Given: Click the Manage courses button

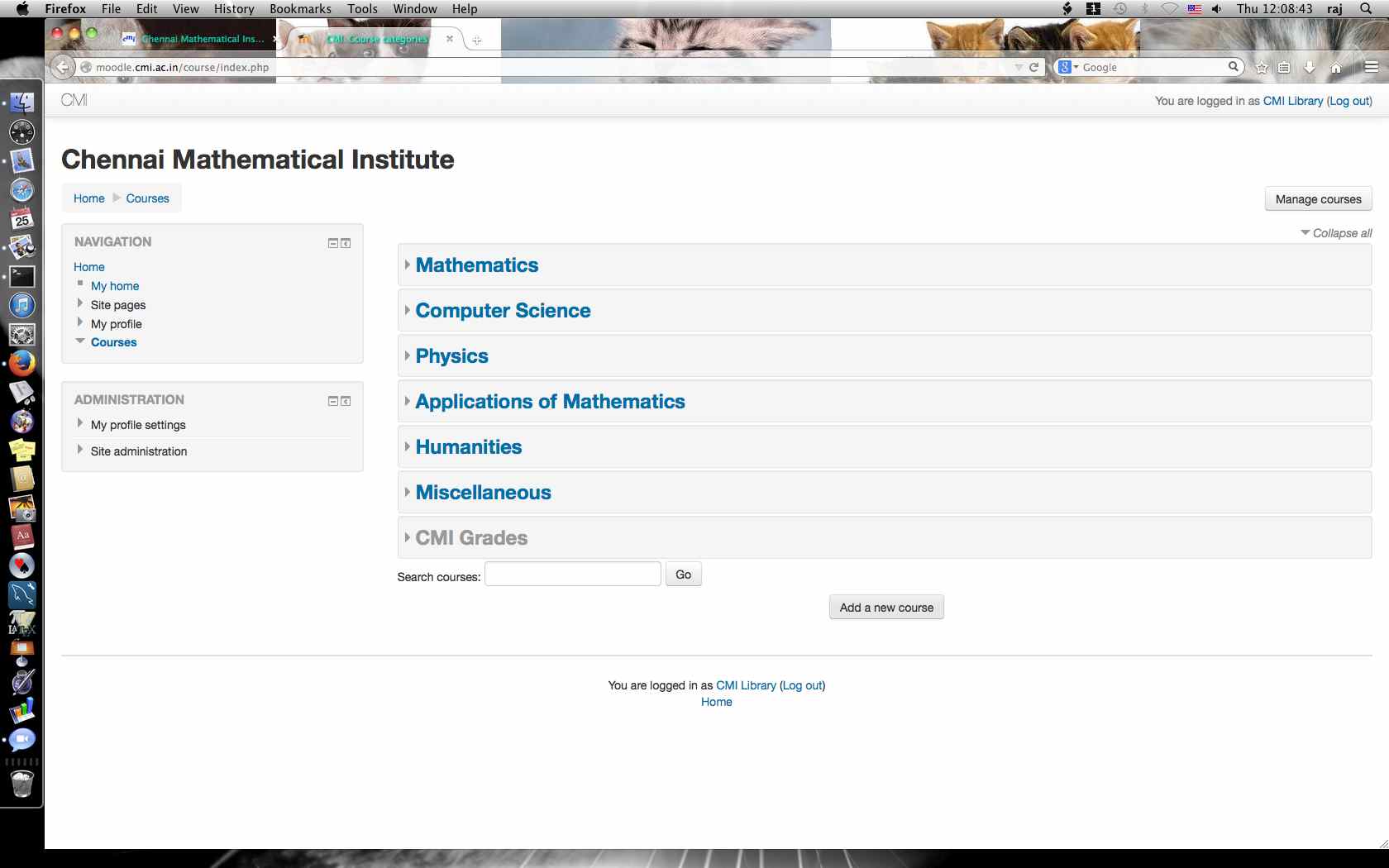Looking at the screenshot, I should point(1318,199).
